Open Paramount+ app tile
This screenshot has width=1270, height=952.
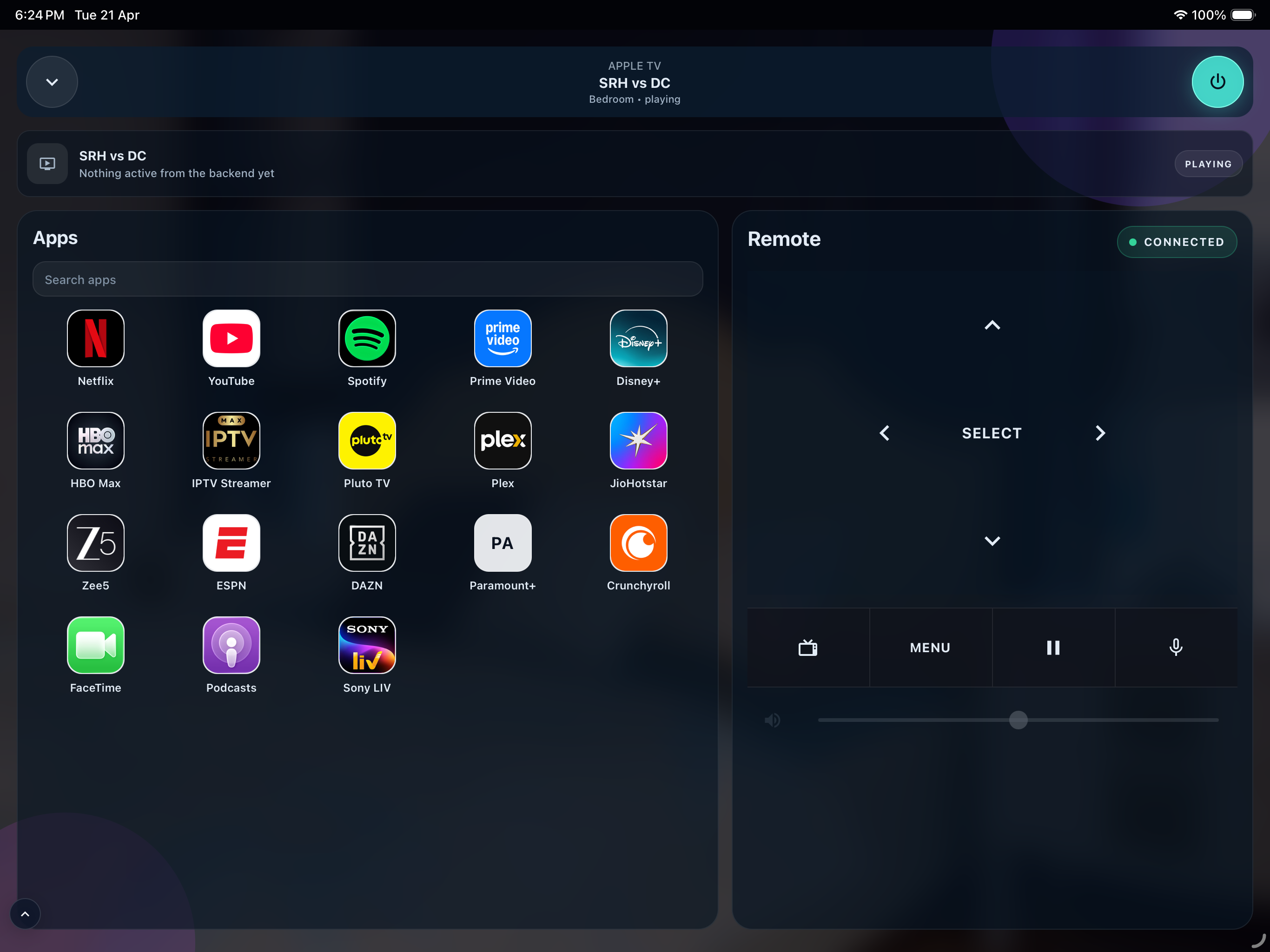pyautogui.click(x=503, y=542)
